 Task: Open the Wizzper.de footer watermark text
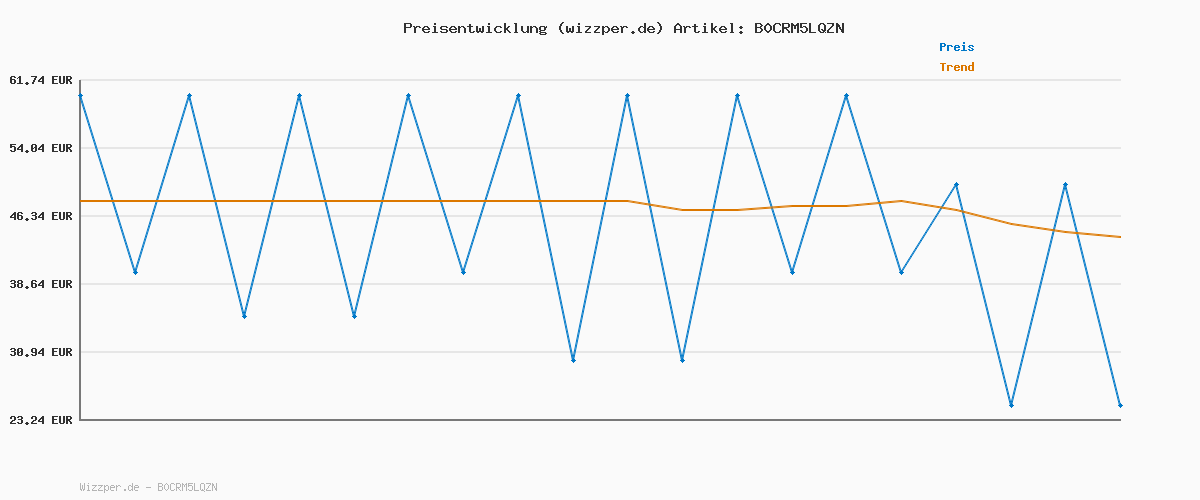[x=148, y=487]
